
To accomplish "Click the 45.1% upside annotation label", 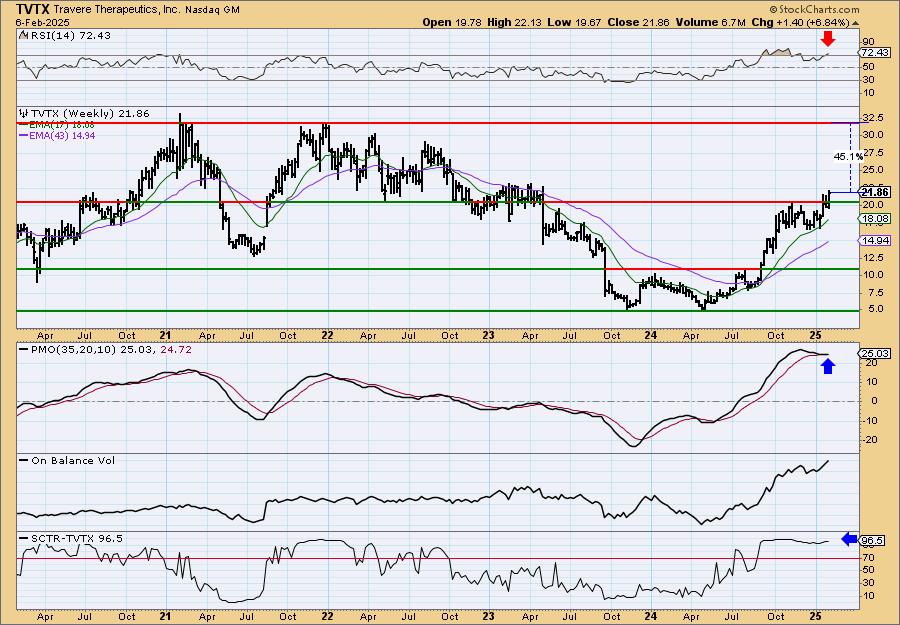I will pyautogui.click(x=848, y=156).
